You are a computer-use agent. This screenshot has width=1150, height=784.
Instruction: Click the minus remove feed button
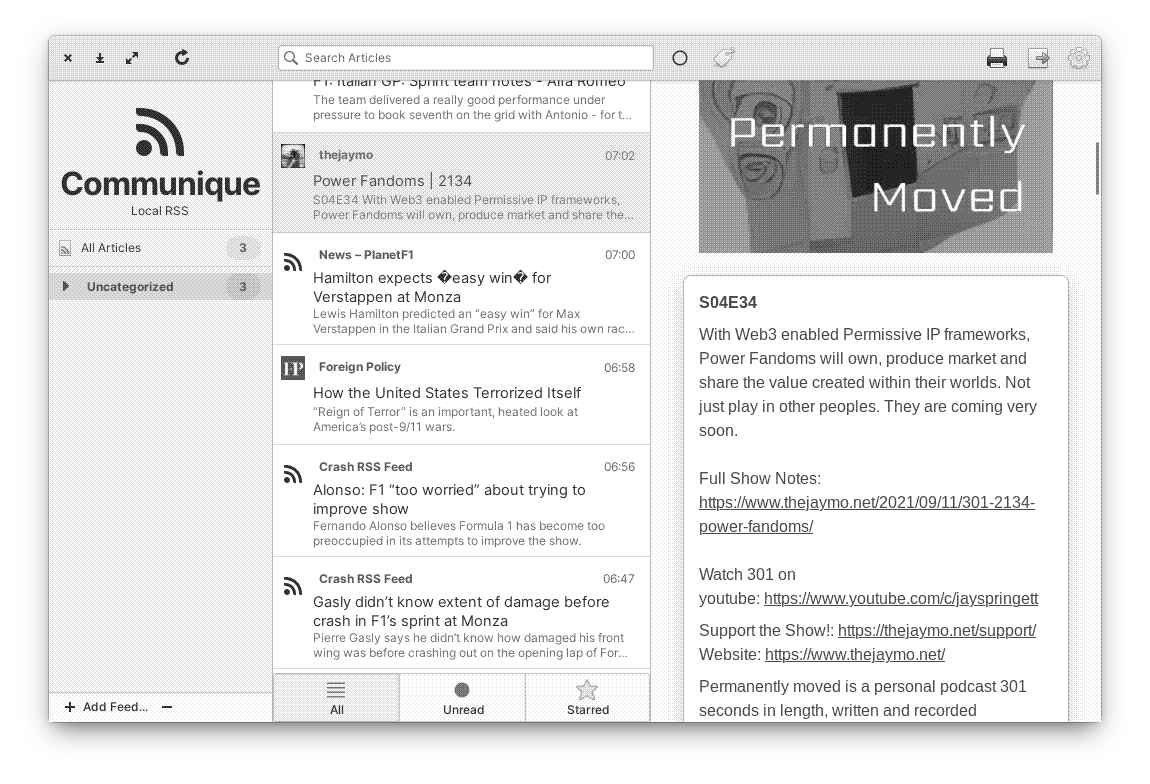point(167,707)
